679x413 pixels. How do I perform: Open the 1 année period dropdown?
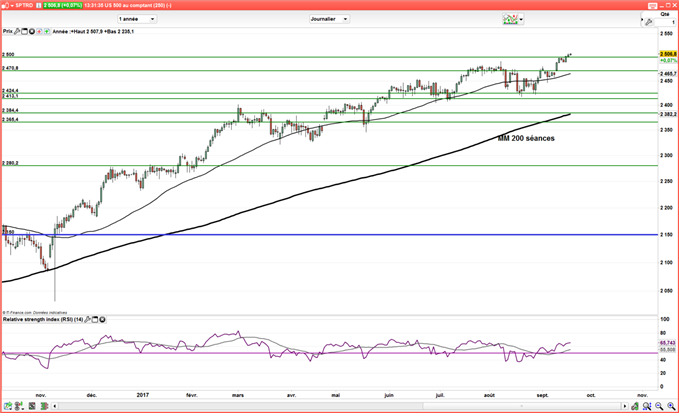coord(136,19)
